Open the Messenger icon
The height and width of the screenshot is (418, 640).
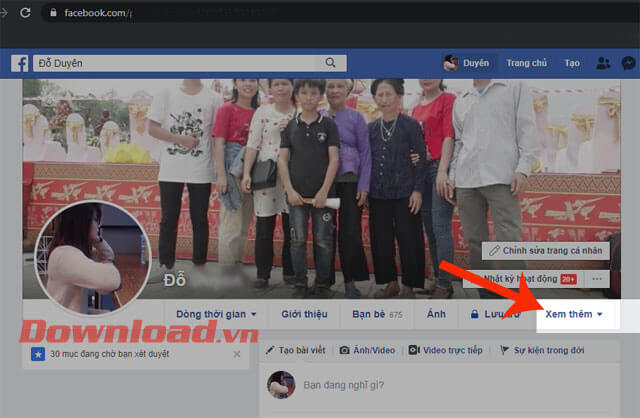[x=628, y=63]
